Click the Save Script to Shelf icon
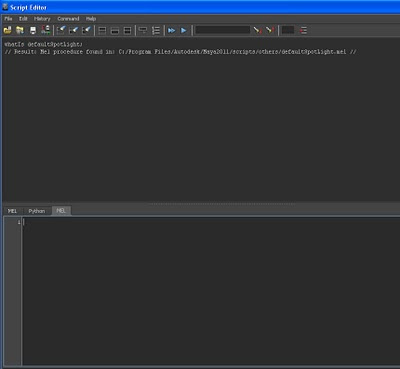400x369 pixels. (x=46, y=30)
